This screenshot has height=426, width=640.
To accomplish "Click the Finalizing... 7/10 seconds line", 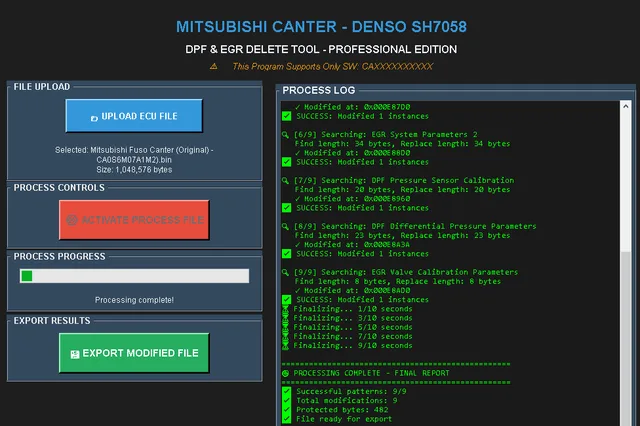I will (x=353, y=336).
